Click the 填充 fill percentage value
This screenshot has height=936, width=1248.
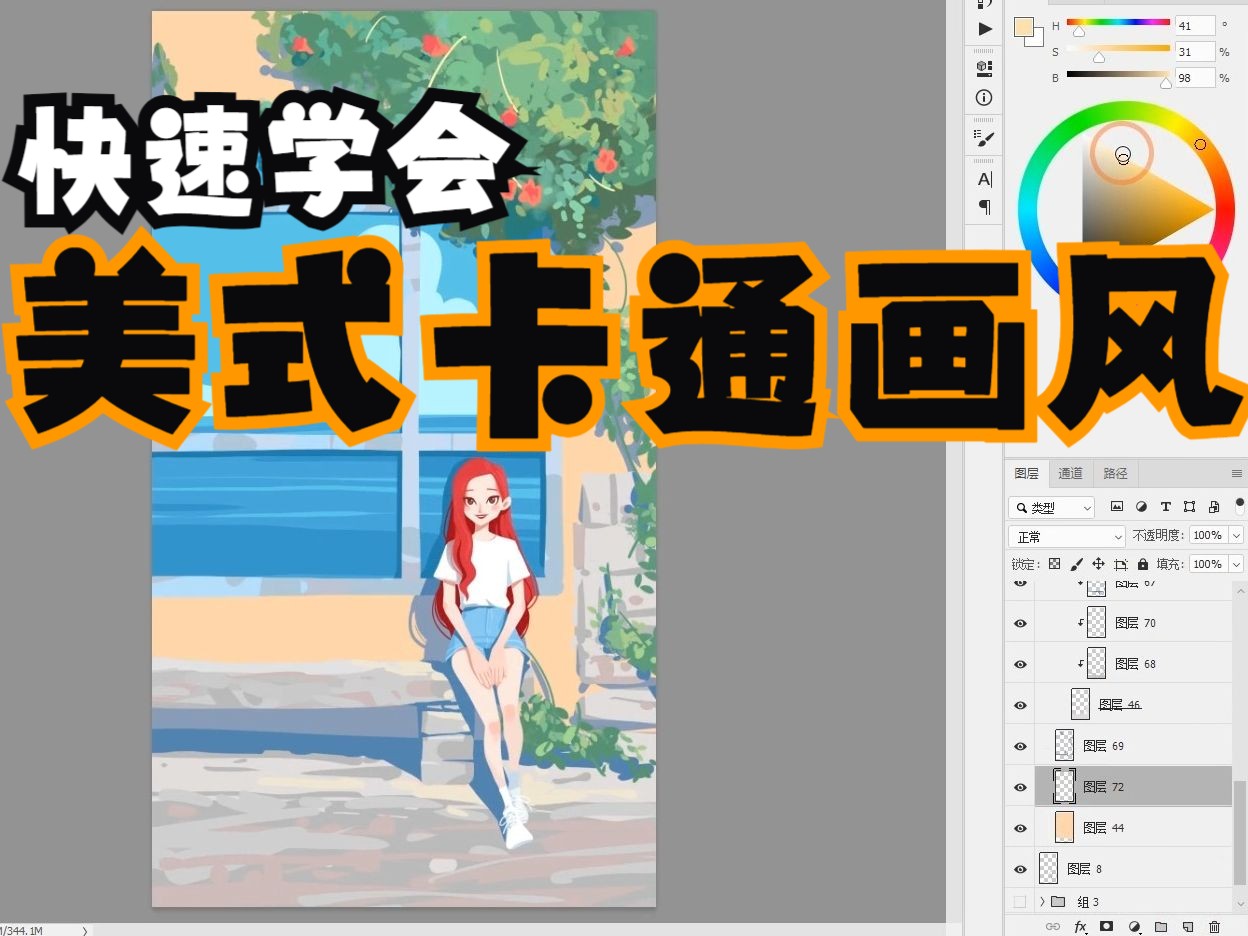[x=1209, y=563]
